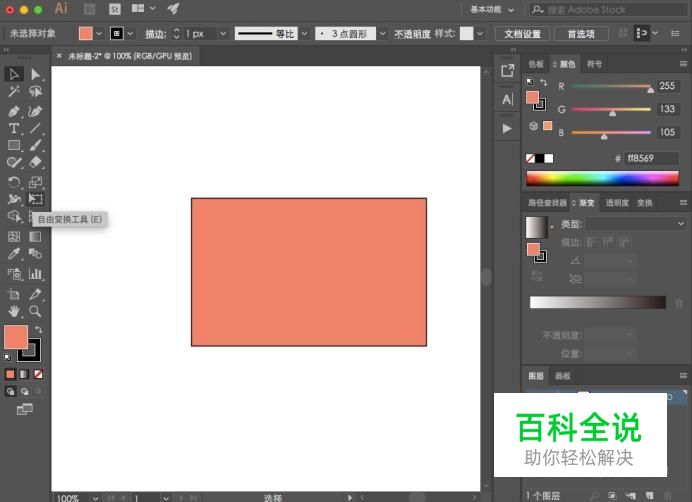
Task: Switch to the 色板 swatches tab
Action: tap(537, 64)
